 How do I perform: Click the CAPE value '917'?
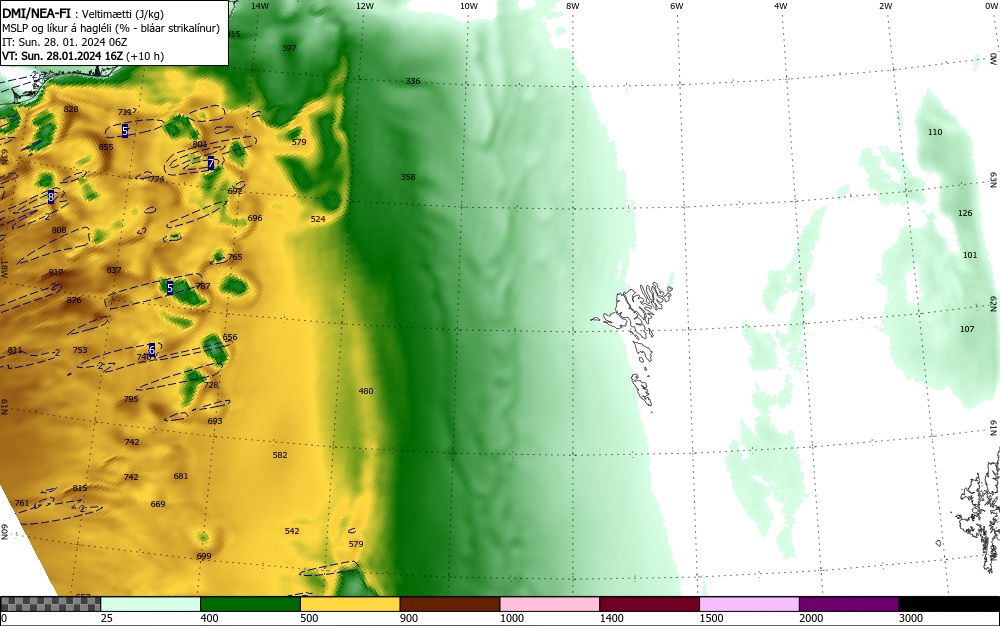tap(56, 272)
